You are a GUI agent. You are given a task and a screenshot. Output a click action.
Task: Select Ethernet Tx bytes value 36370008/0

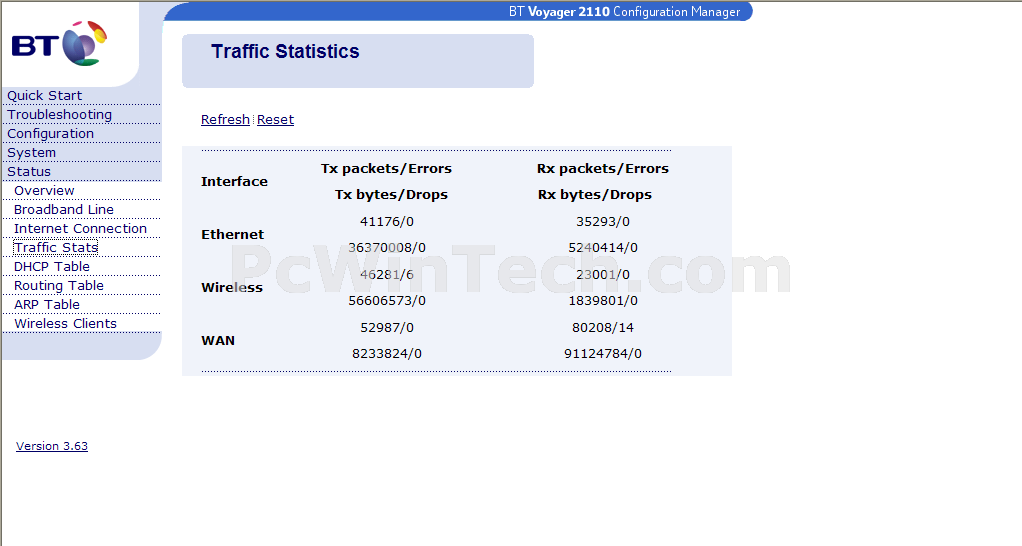point(387,248)
